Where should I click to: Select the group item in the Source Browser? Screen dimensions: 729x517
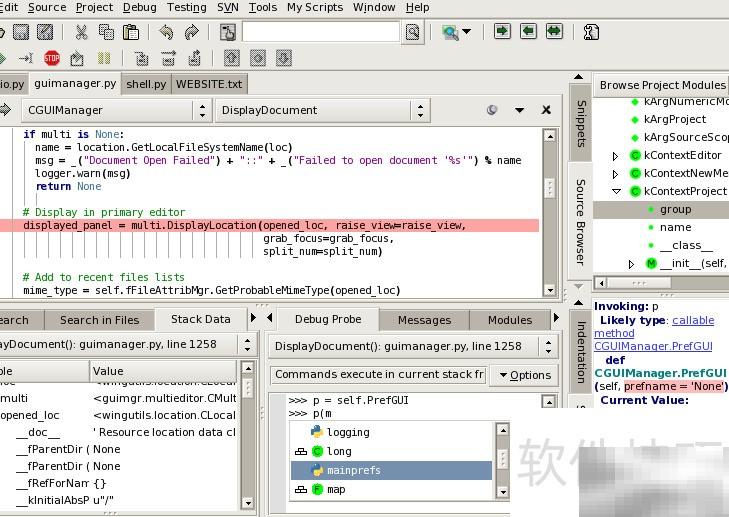[x=675, y=209]
